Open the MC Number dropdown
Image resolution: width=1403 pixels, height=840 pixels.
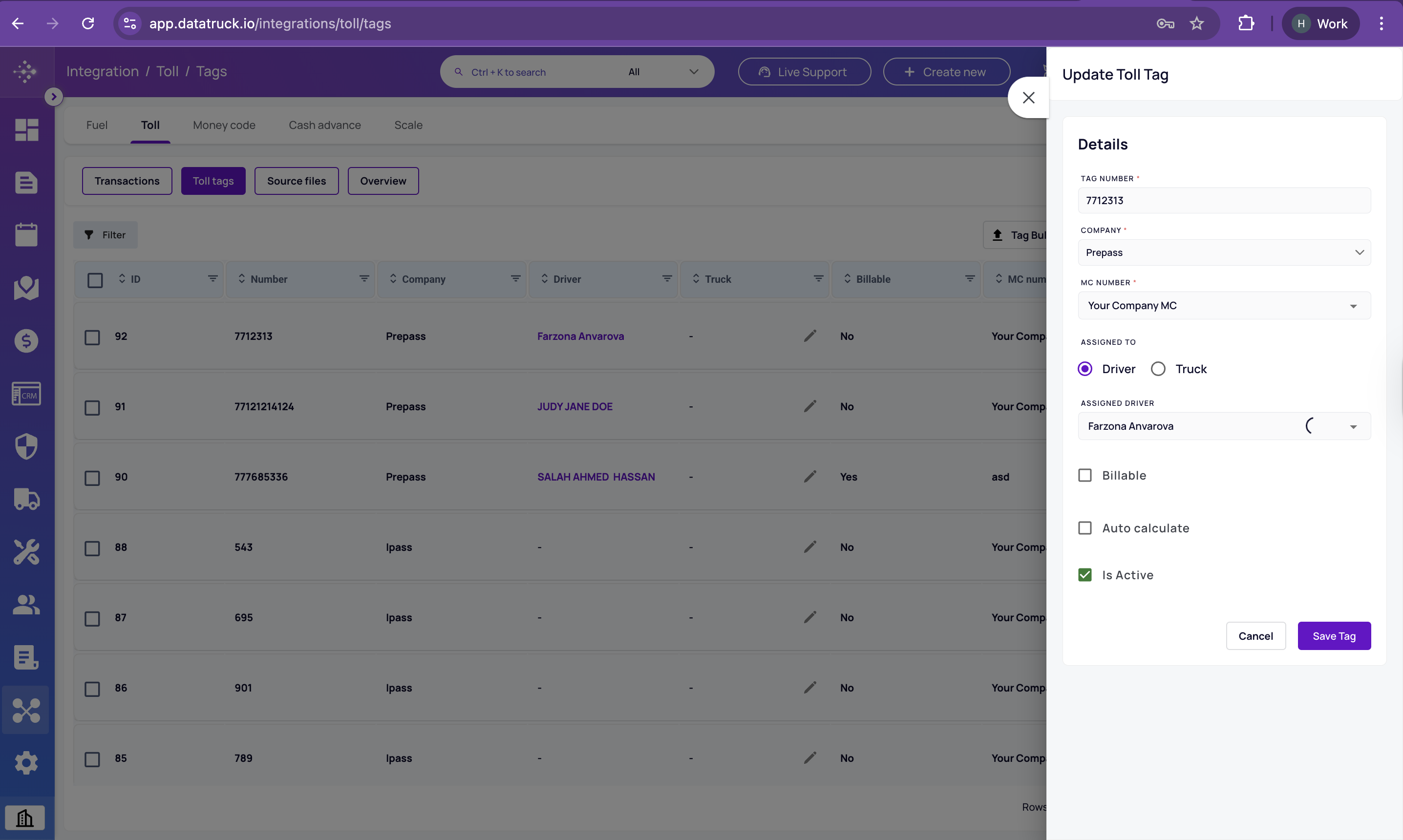[x=1224, y=306]
